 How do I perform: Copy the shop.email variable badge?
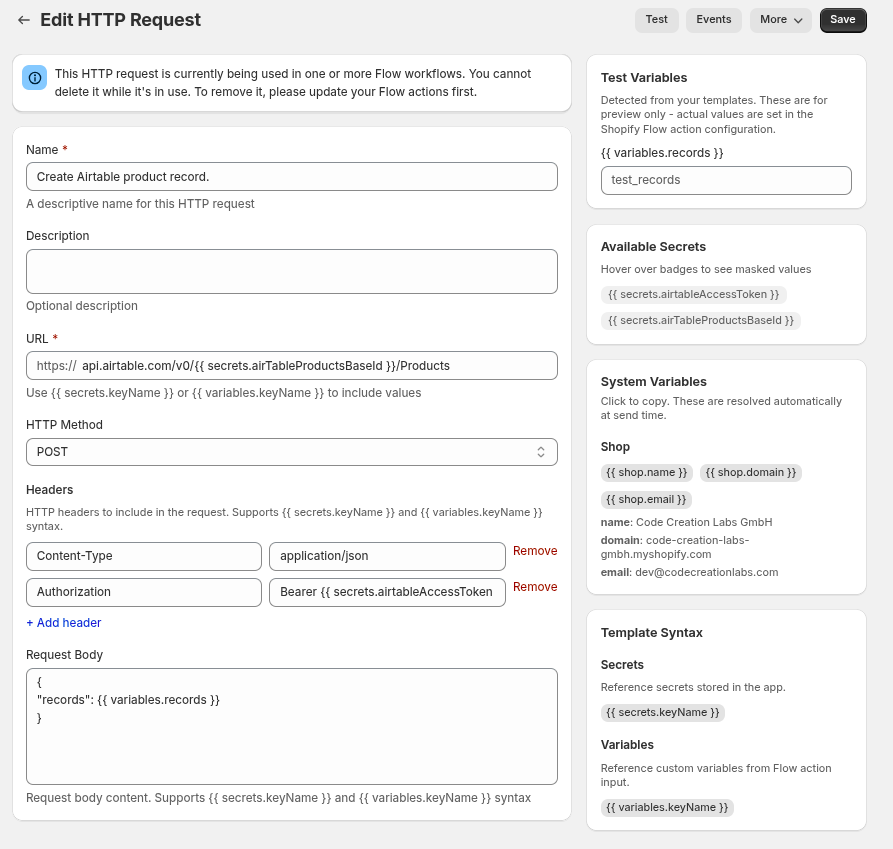(x=646, y=499)
